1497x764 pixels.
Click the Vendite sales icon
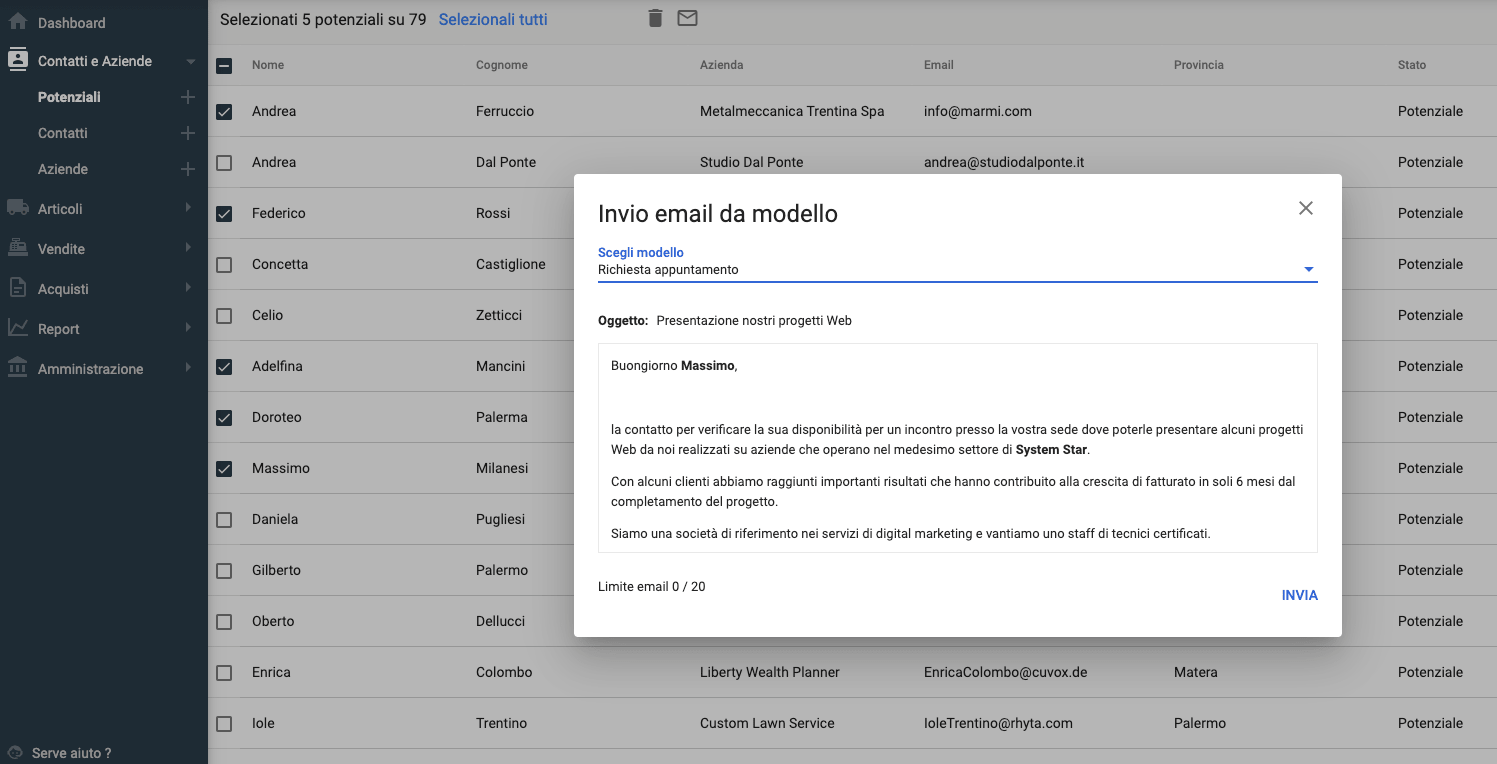point(17,248)
